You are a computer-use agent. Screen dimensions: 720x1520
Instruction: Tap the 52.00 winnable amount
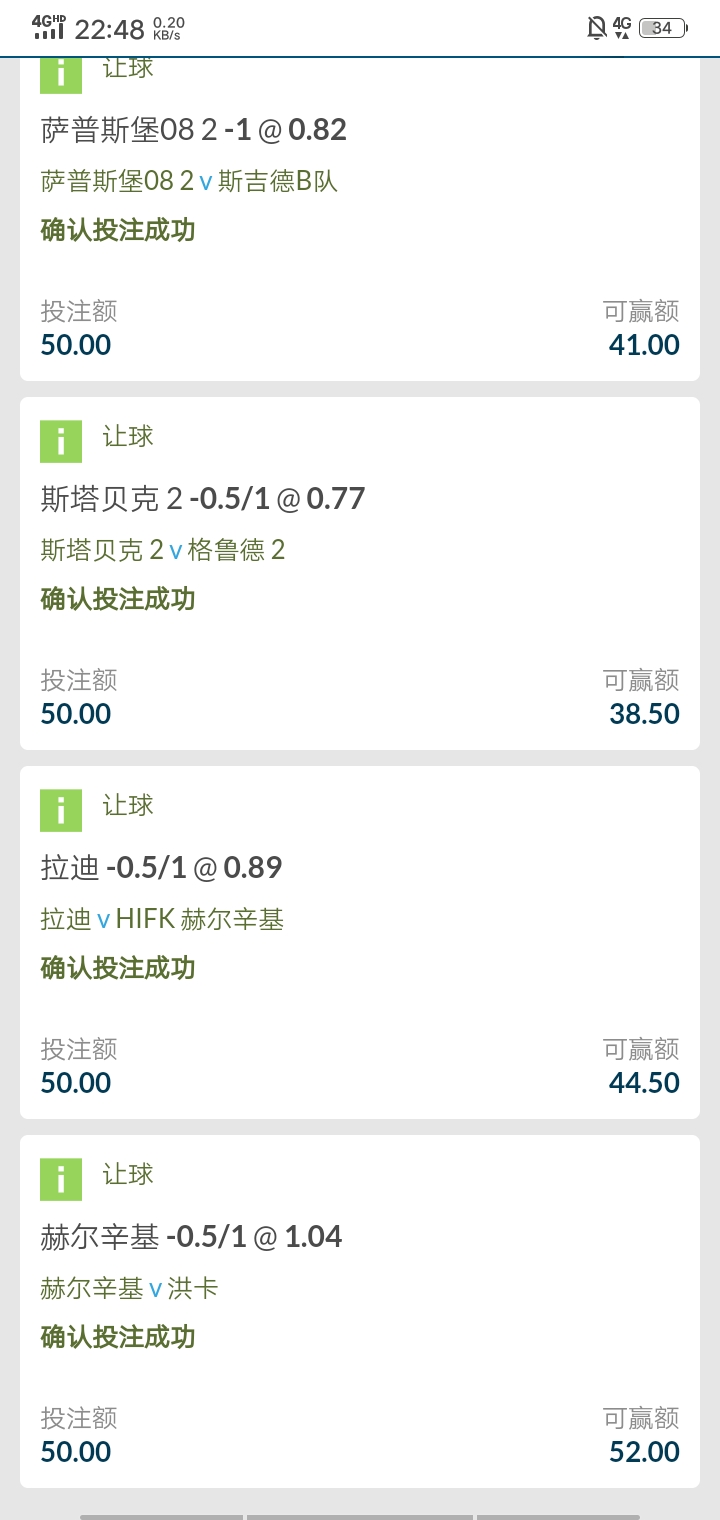tap(644, 1451)
